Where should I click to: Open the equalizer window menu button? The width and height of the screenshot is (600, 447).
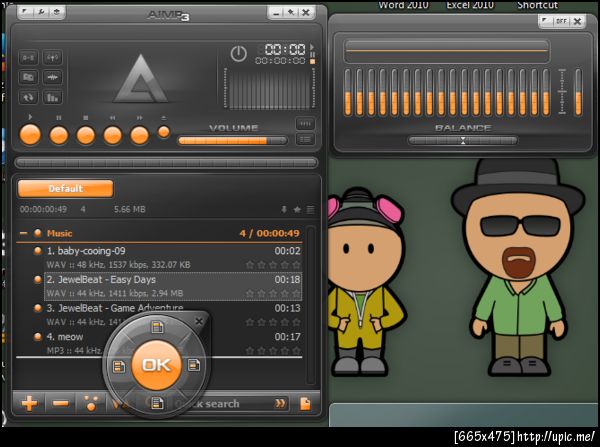[545, 21]
